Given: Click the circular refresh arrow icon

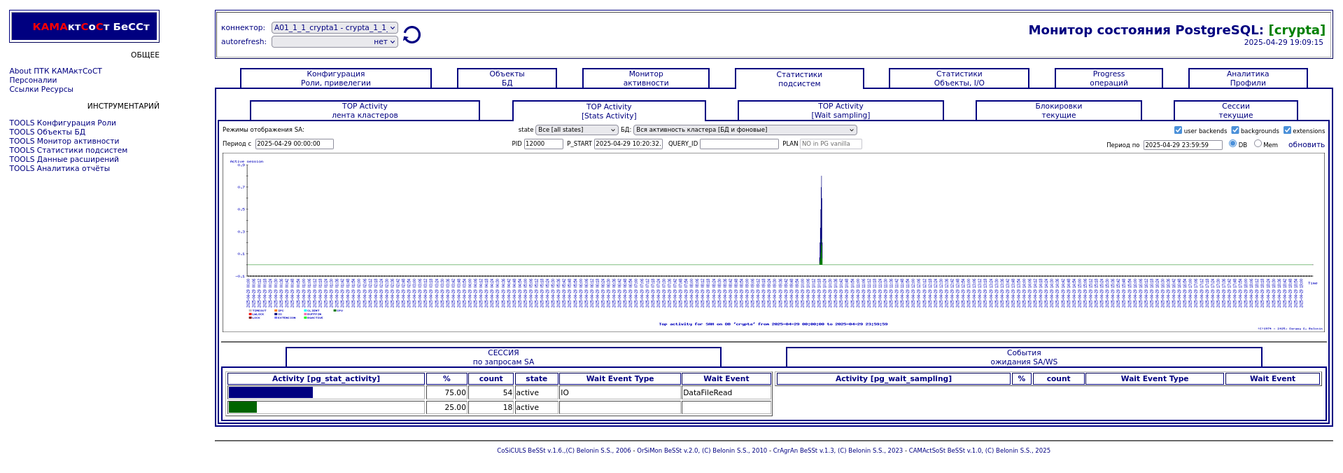Looking at the screenshot, I should pos(411,35).
